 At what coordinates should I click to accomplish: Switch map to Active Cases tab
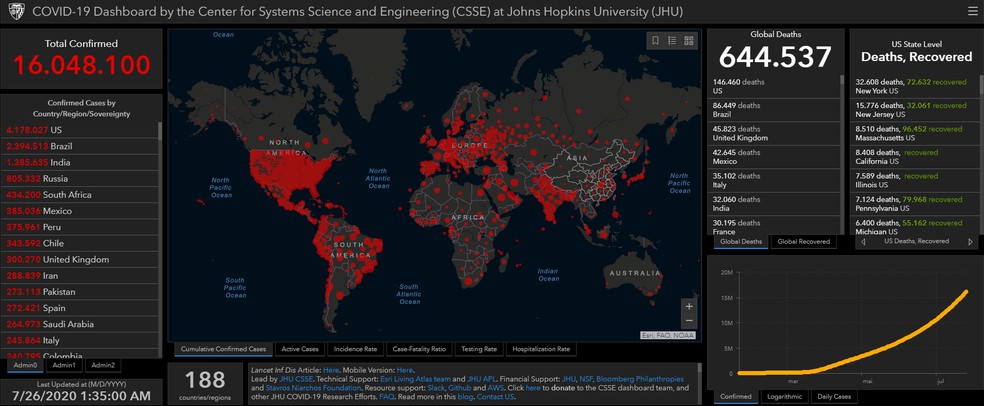[x=300, y=349]
